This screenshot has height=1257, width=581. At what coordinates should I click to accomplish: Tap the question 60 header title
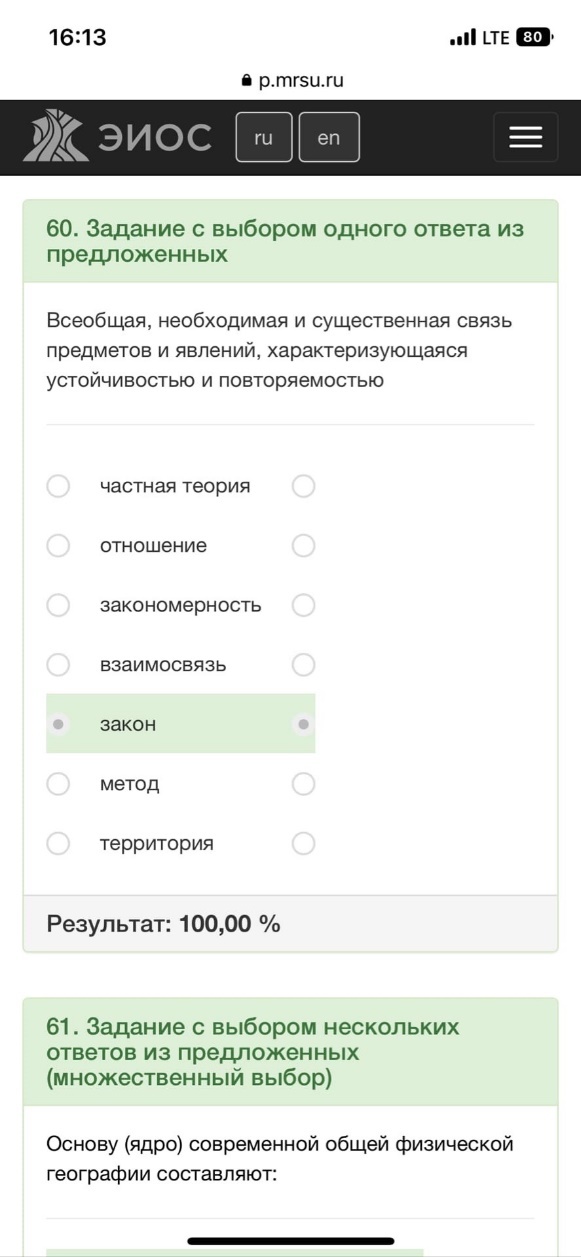285,242
